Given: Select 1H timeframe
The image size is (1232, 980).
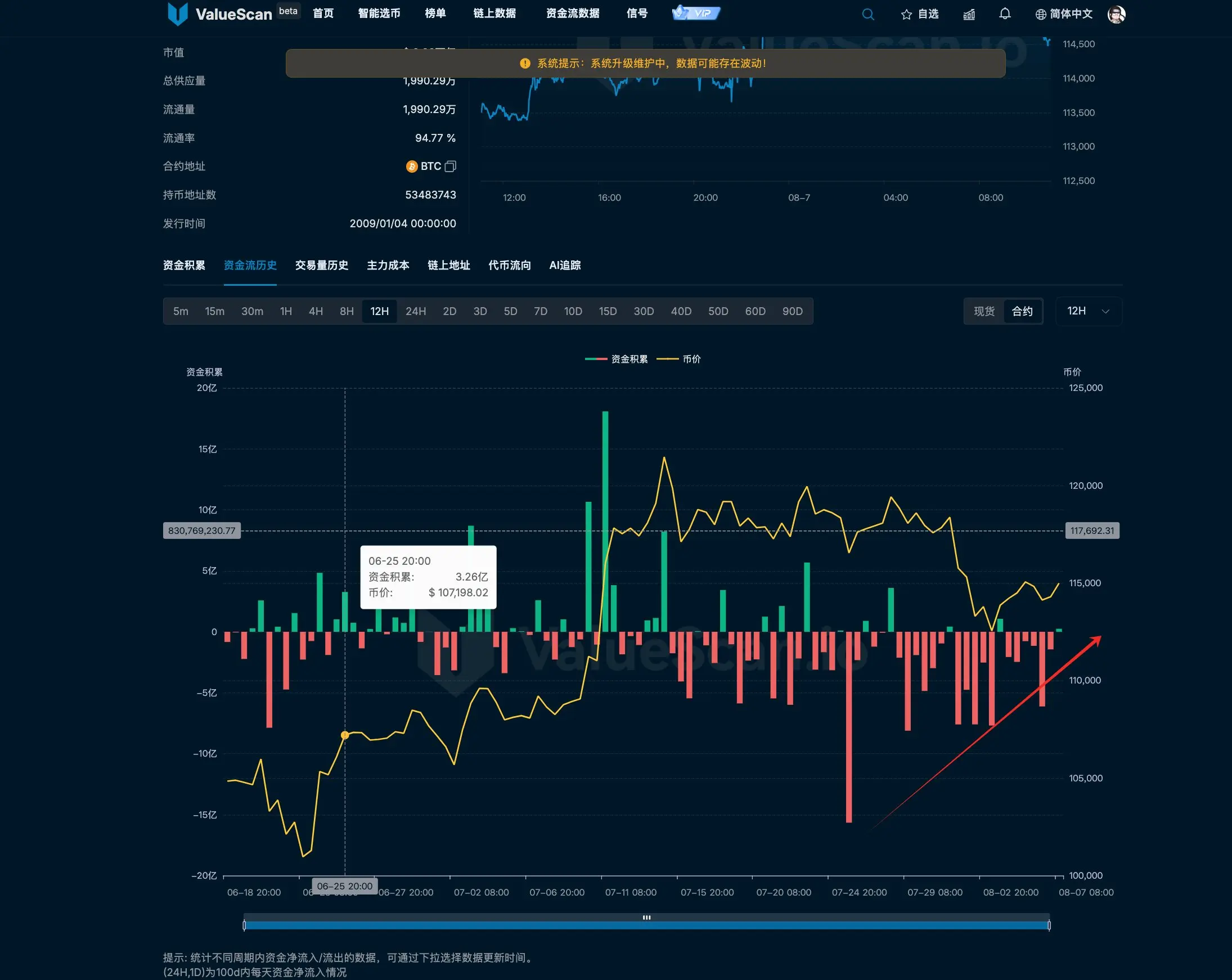Looking at the screenshot, I should coord(286,312).
